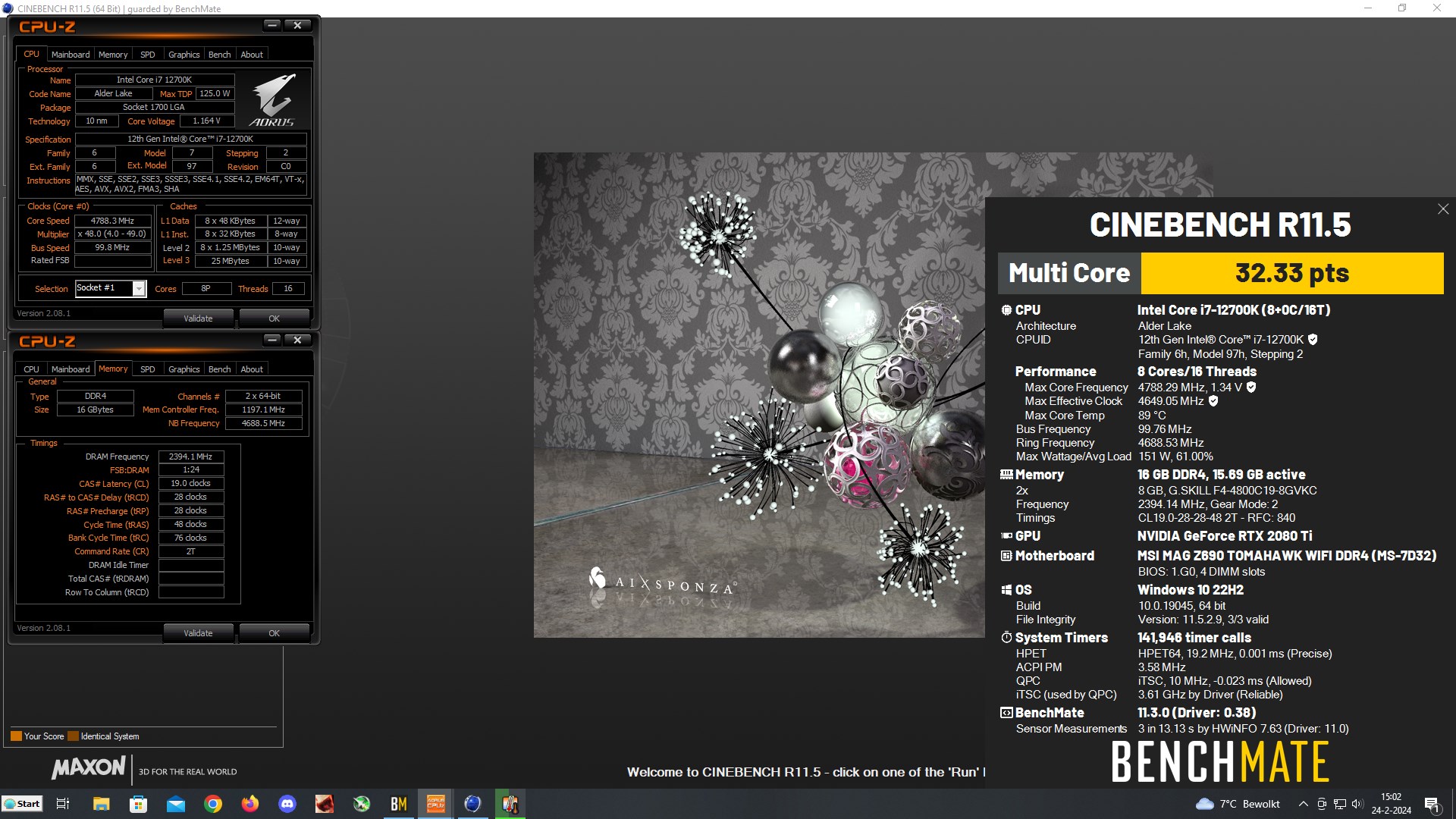This screenshot has height=819, width=1456.
Task: Open About tab in upper CPU-Z
Action: coord(252,55)
